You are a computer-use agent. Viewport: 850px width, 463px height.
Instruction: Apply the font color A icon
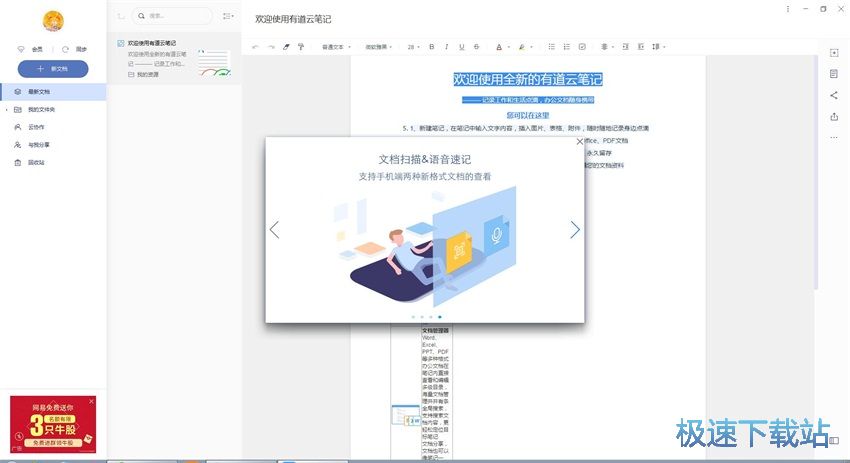[x=499, y=47]
